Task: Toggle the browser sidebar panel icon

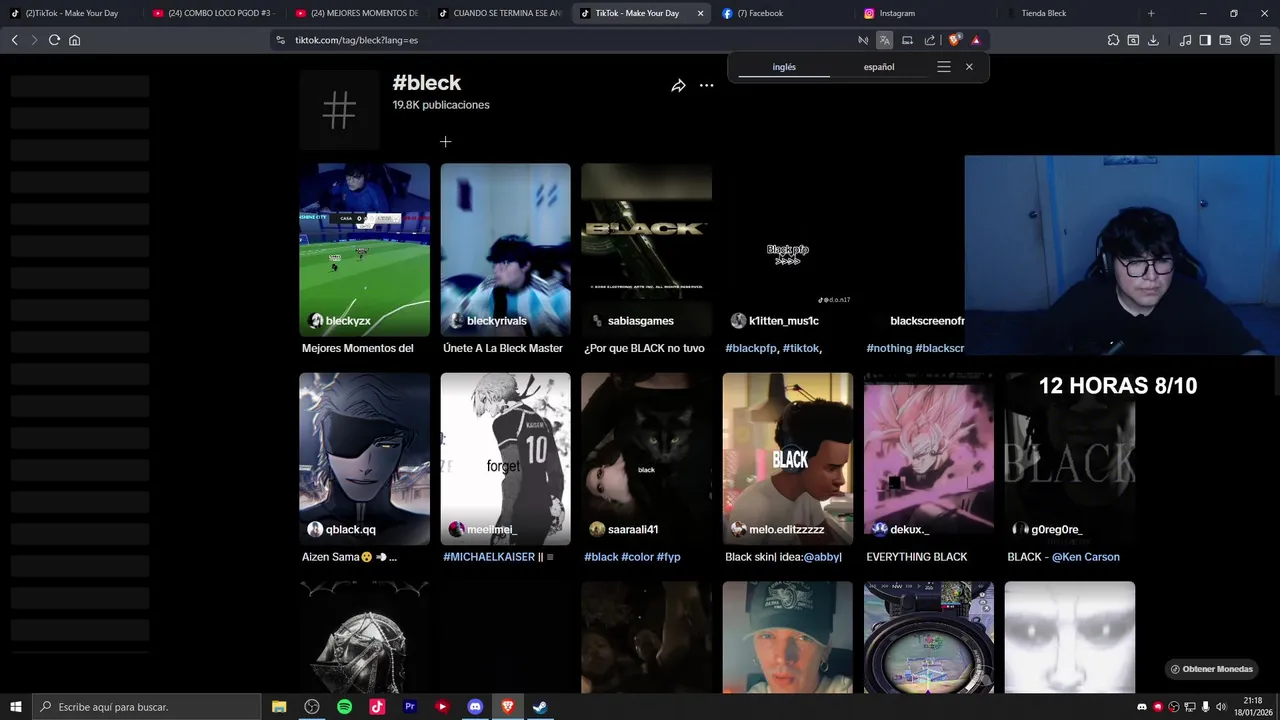Action: [x=1205, y=40]
